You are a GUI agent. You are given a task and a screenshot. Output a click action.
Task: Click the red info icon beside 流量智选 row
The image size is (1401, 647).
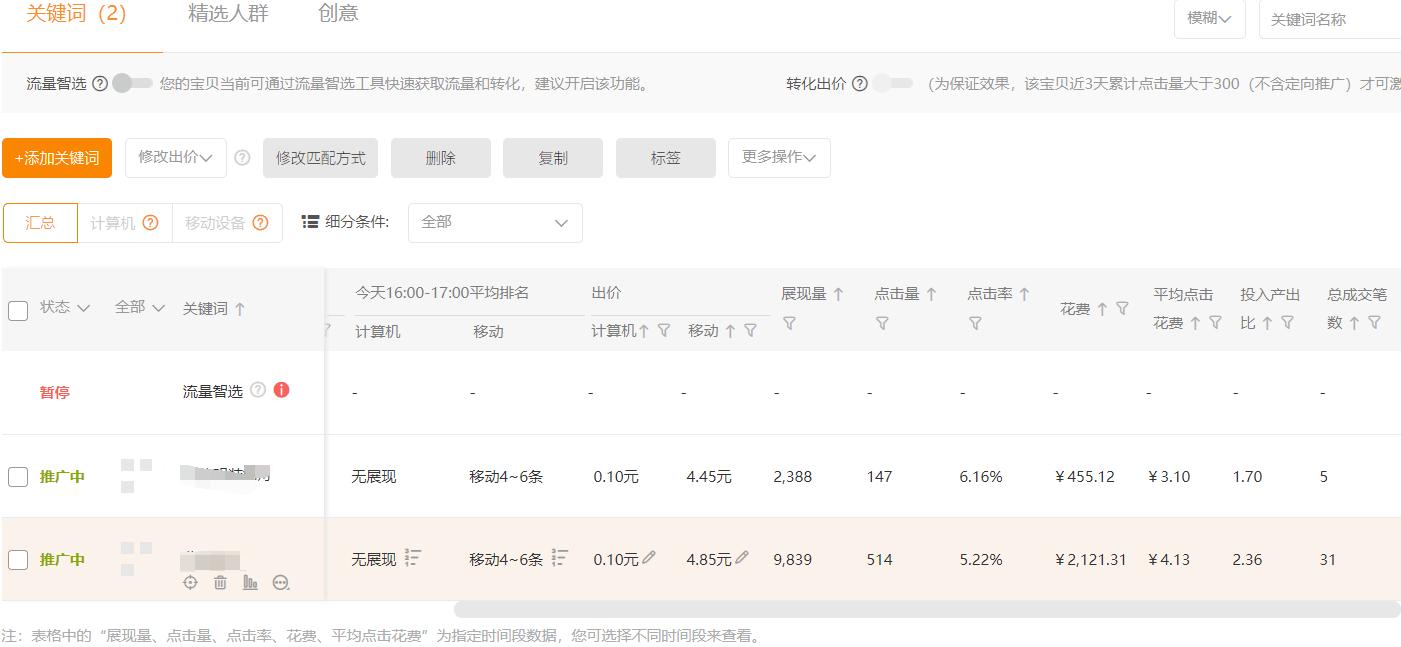pyautogui.click(x=281, y=390)
